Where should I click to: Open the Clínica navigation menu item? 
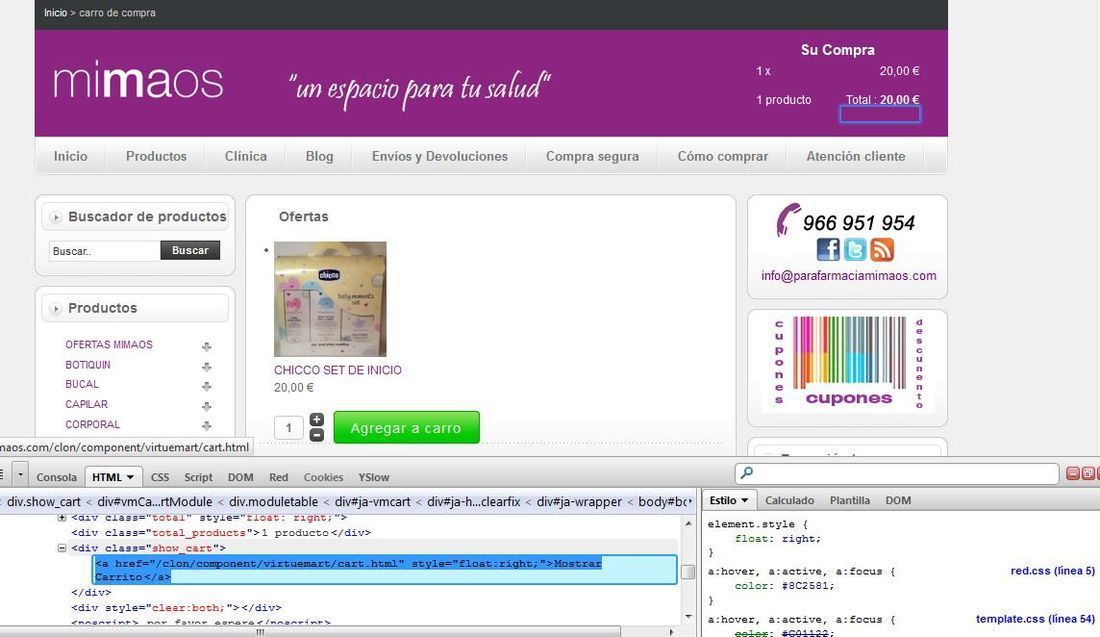click(246, 156)
